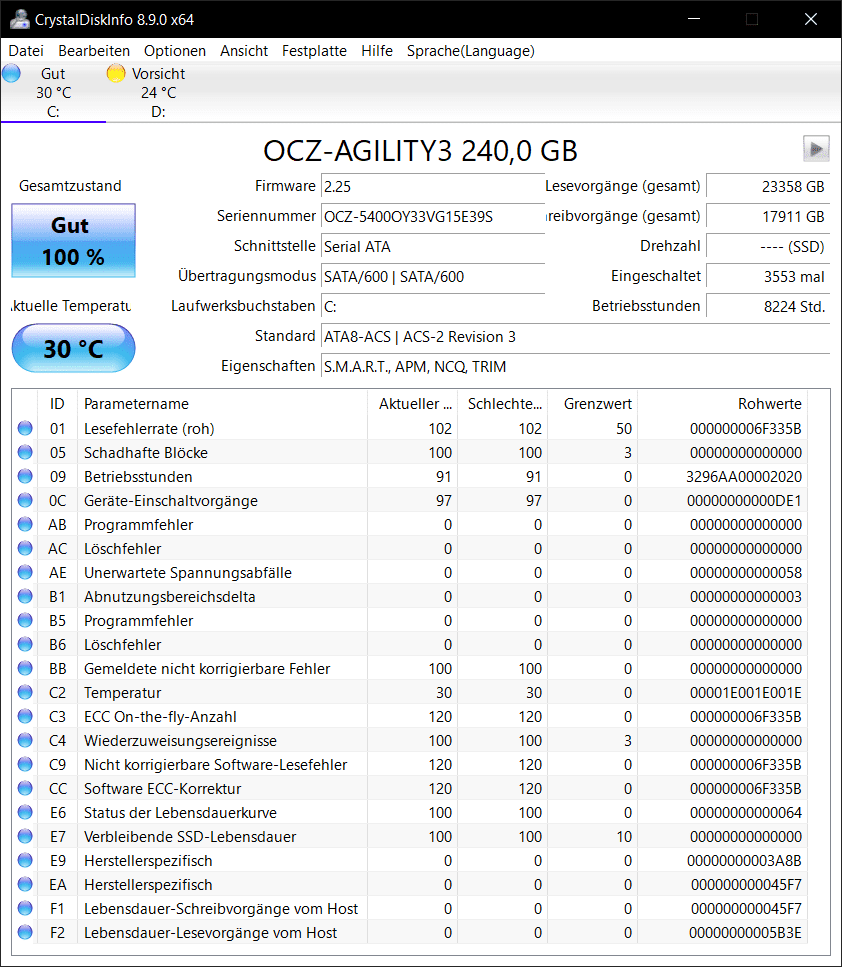This screenshot has height=967, width=842.
Task: Click the Gut 100 % health status button
Action: click(x=73, y=241)
